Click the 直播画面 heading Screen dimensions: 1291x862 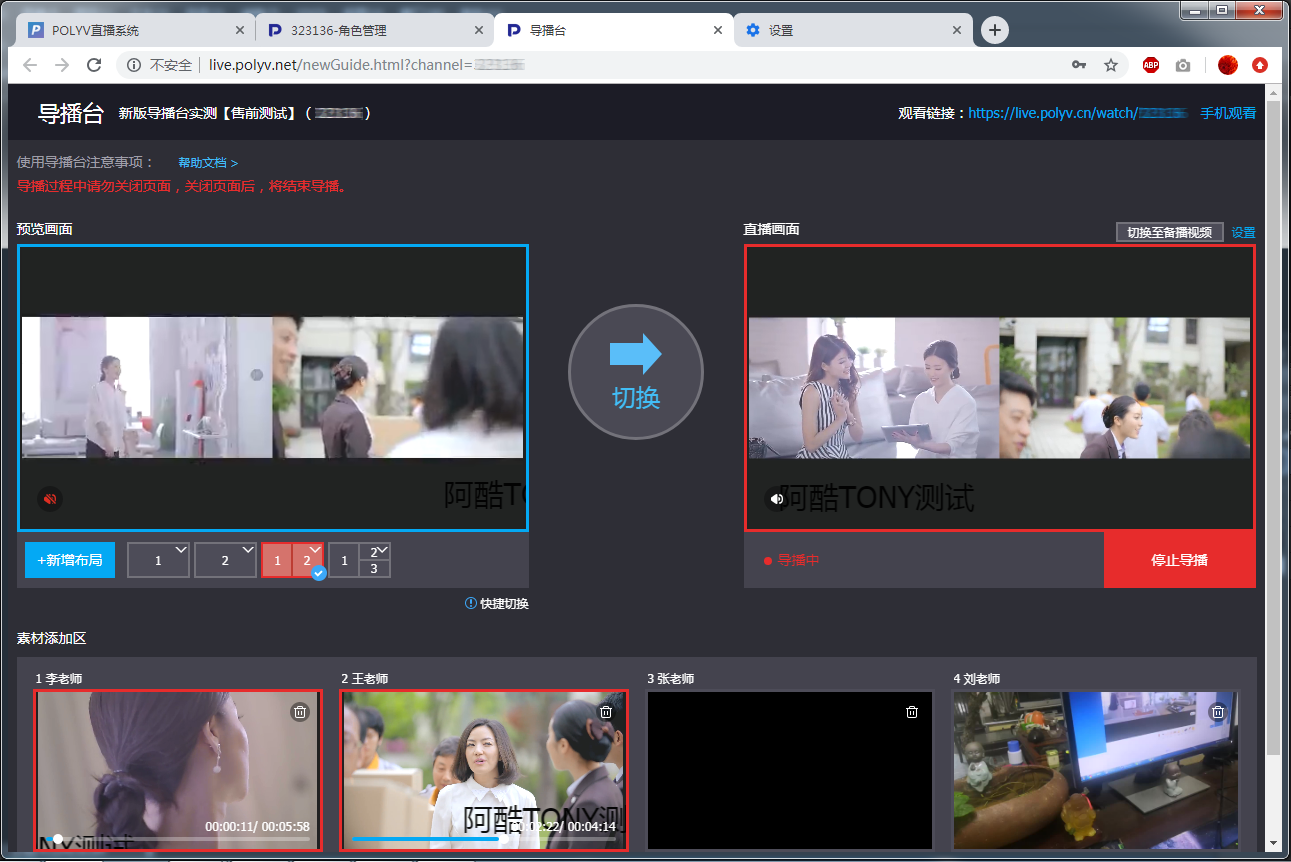click(x=771, y=229)
